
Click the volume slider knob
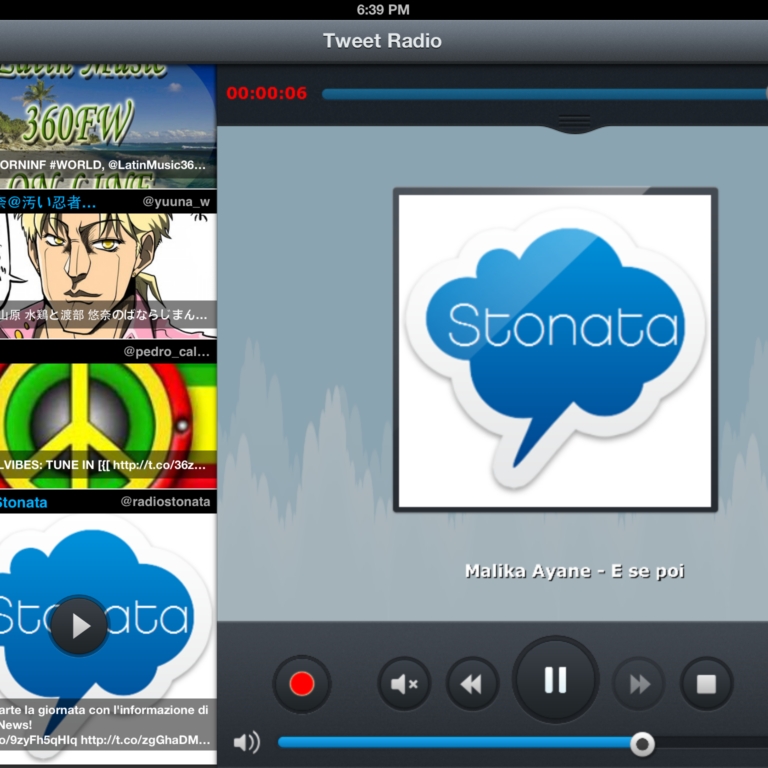(643, 743)
